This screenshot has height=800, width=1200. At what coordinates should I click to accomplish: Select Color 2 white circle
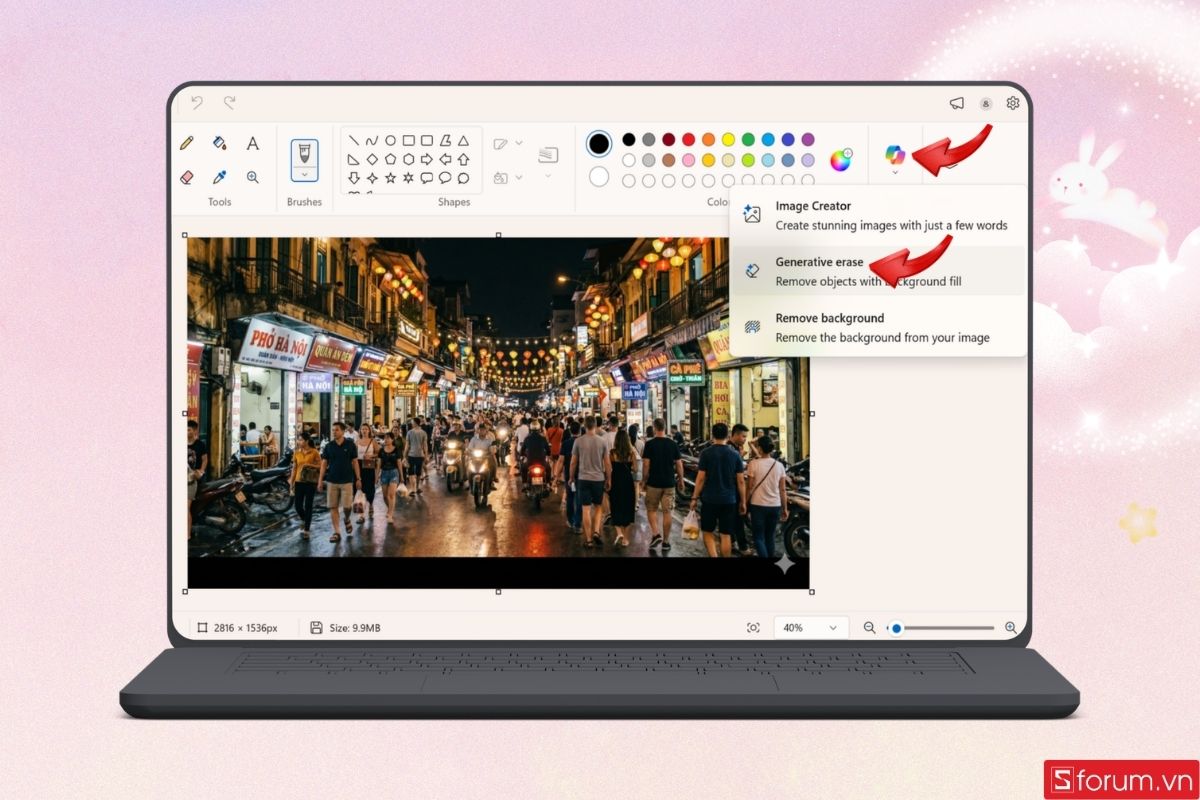pos(599,177)
